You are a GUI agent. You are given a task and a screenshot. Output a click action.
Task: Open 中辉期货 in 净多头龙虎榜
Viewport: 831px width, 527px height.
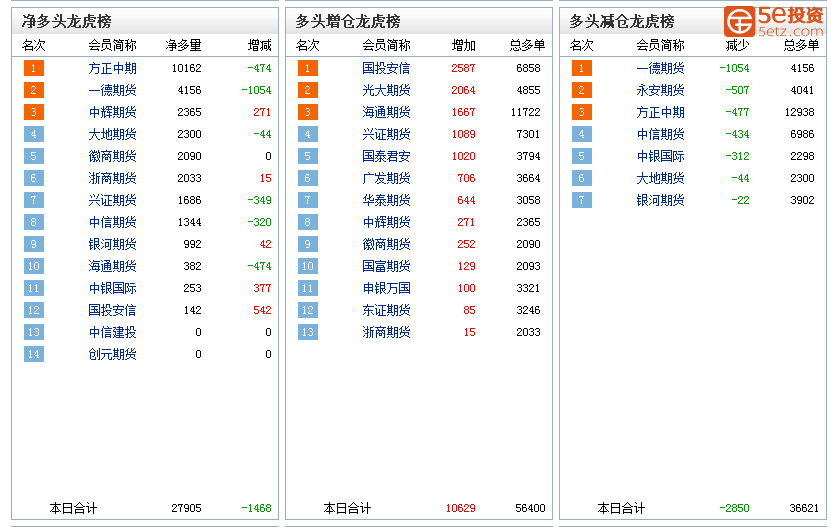coord(112,112)
